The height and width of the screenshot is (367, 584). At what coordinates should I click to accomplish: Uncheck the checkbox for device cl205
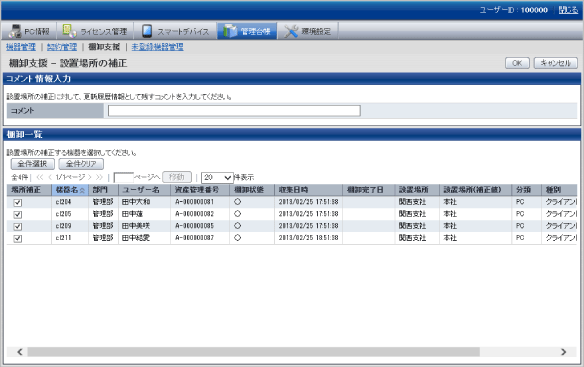click(x=18, y=215)
